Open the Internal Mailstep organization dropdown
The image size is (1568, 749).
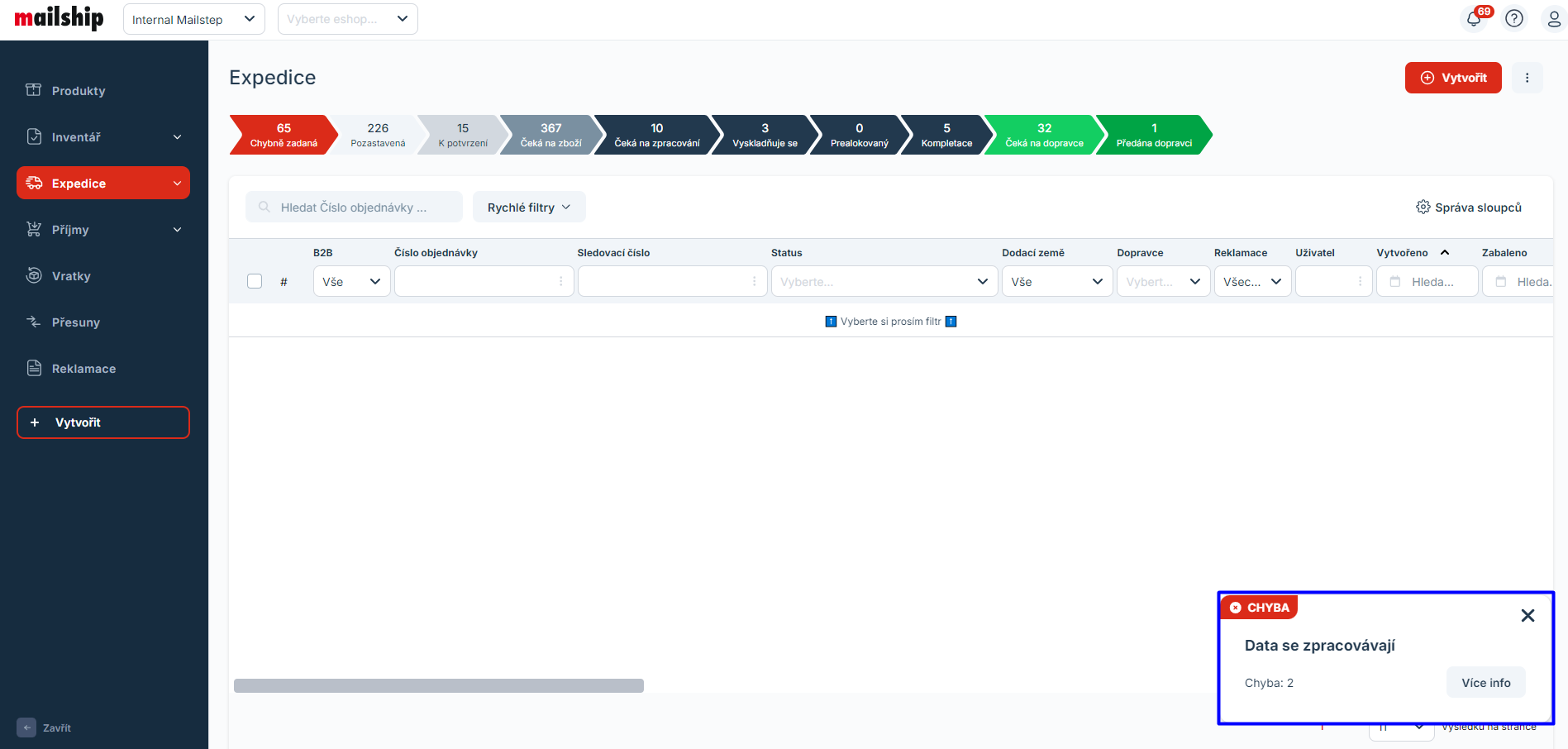[x=194, y=19]
